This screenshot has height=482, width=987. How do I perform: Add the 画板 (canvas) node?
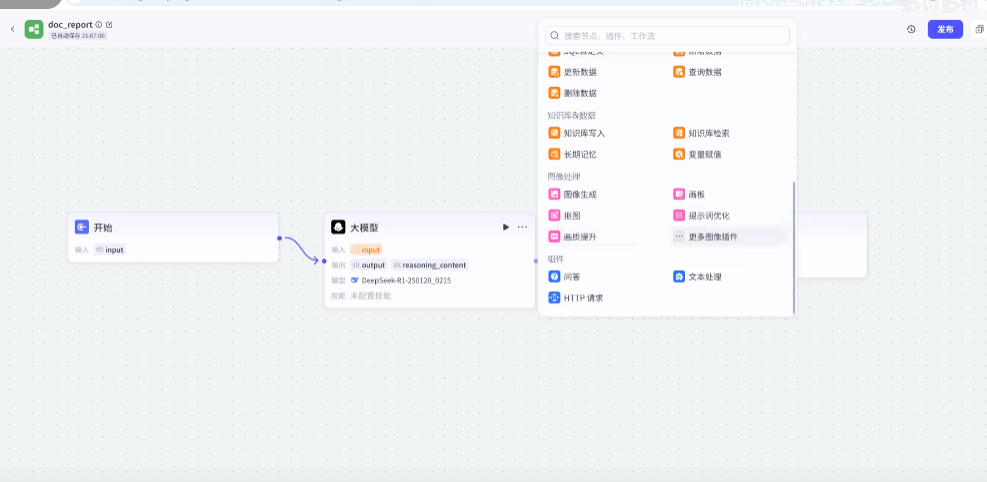coord(696,194)
